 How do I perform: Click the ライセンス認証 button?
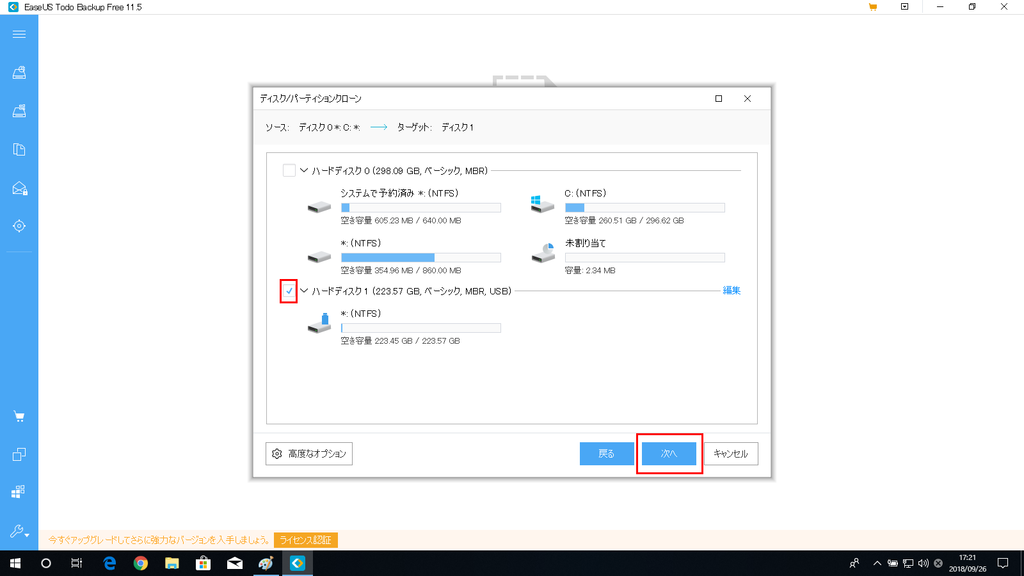(306, 540)
